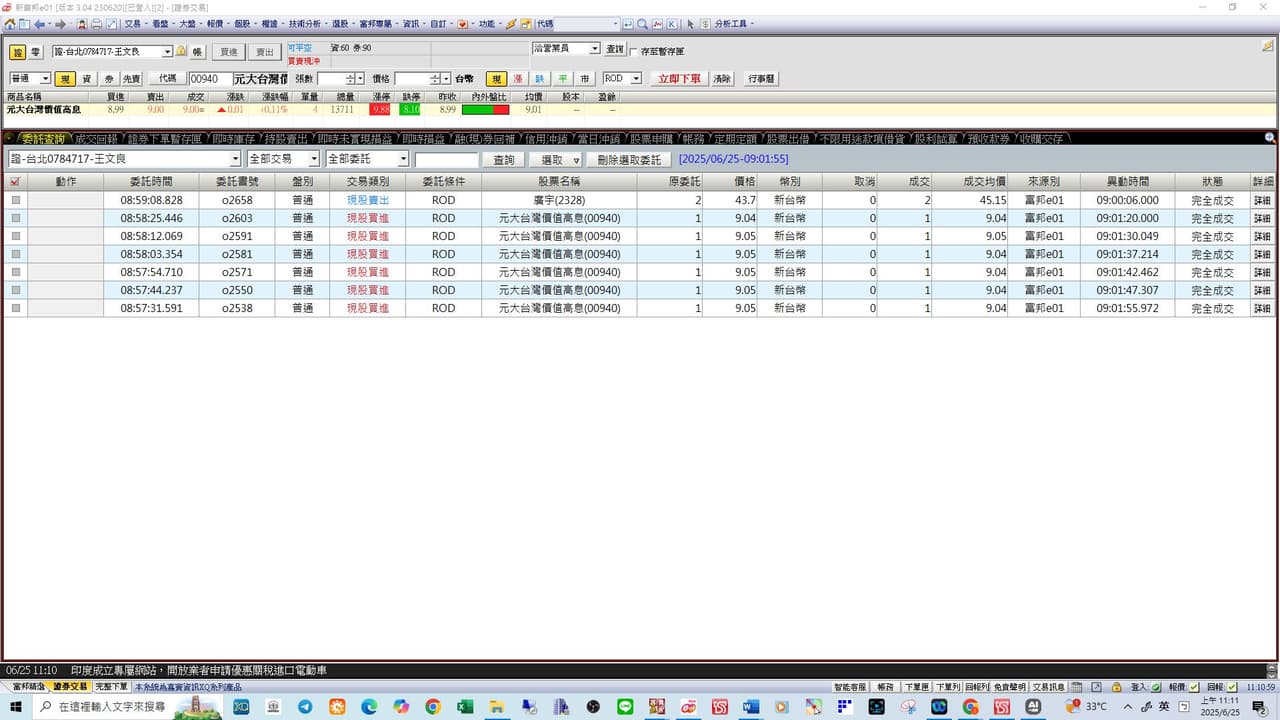Check the row checkbox for order o2603

15,218
